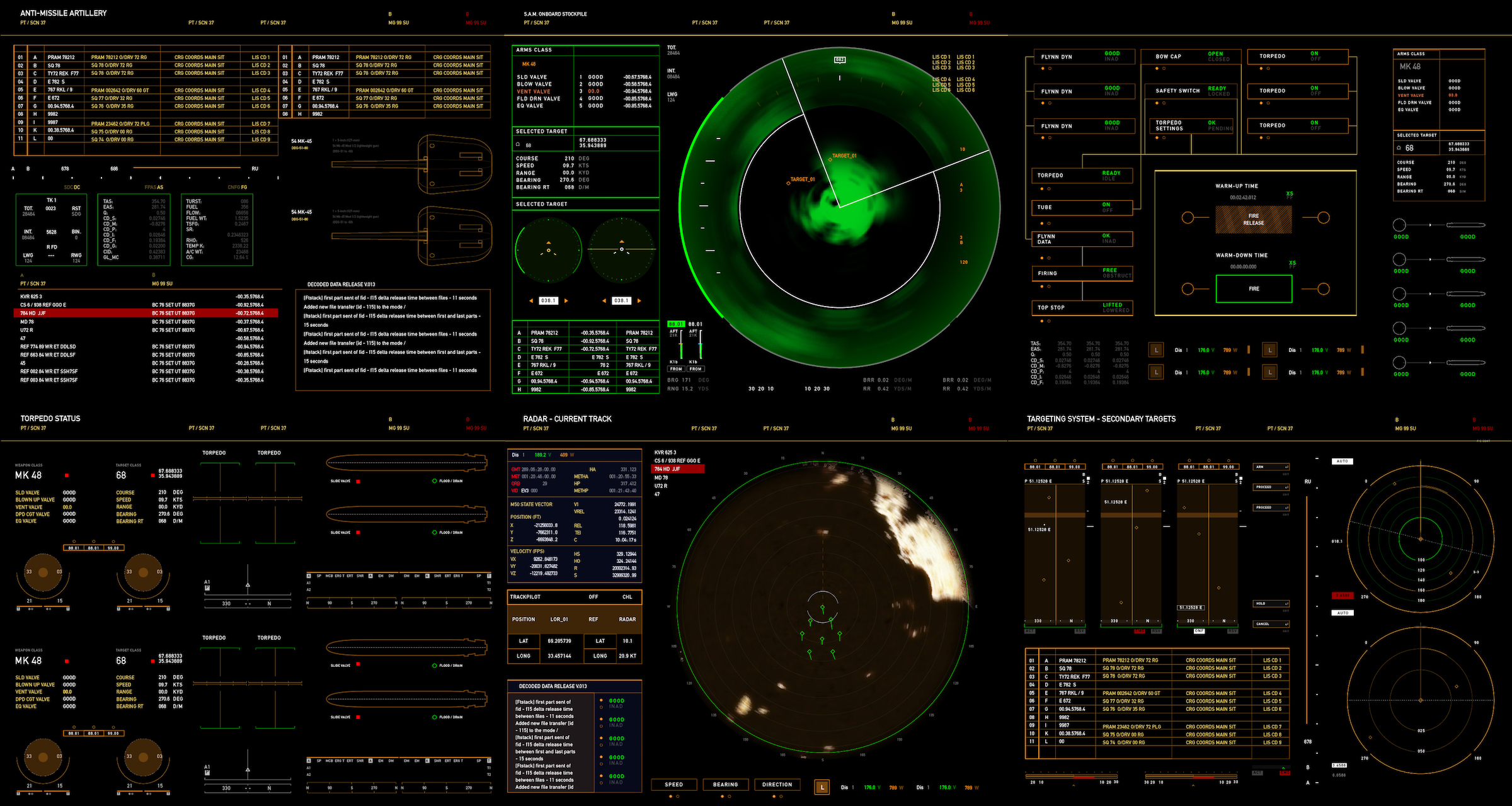Select MD 78 in the radar track list
Screen dimensions: 1512x806
pyautogui.click(x=661, y=478)
